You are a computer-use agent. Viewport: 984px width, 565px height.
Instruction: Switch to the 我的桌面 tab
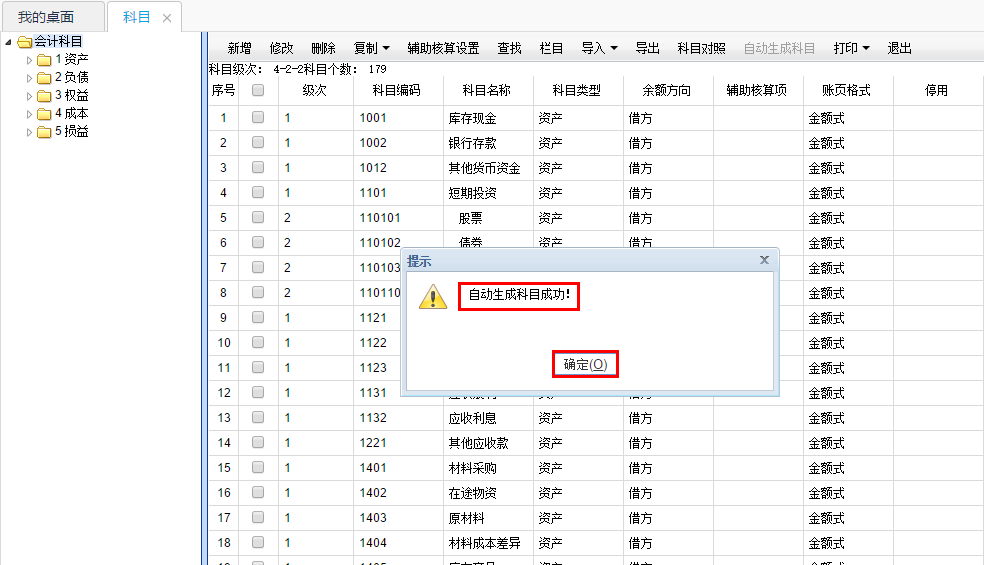pyautogui.click(x=46, y=17)
